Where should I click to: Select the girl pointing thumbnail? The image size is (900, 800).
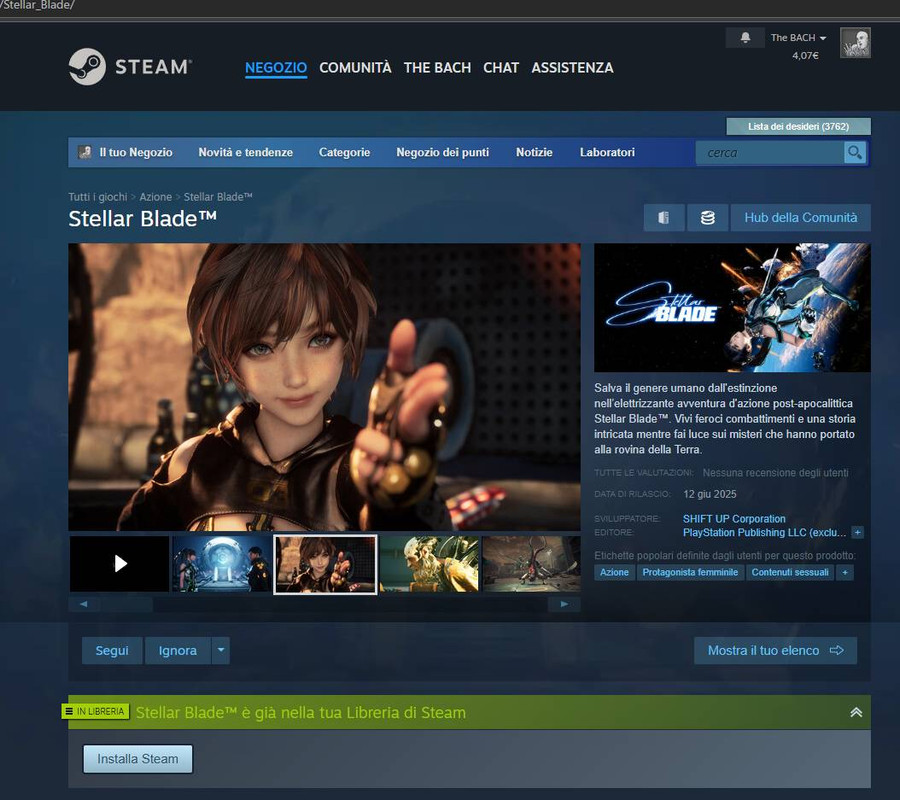[325, 564]
